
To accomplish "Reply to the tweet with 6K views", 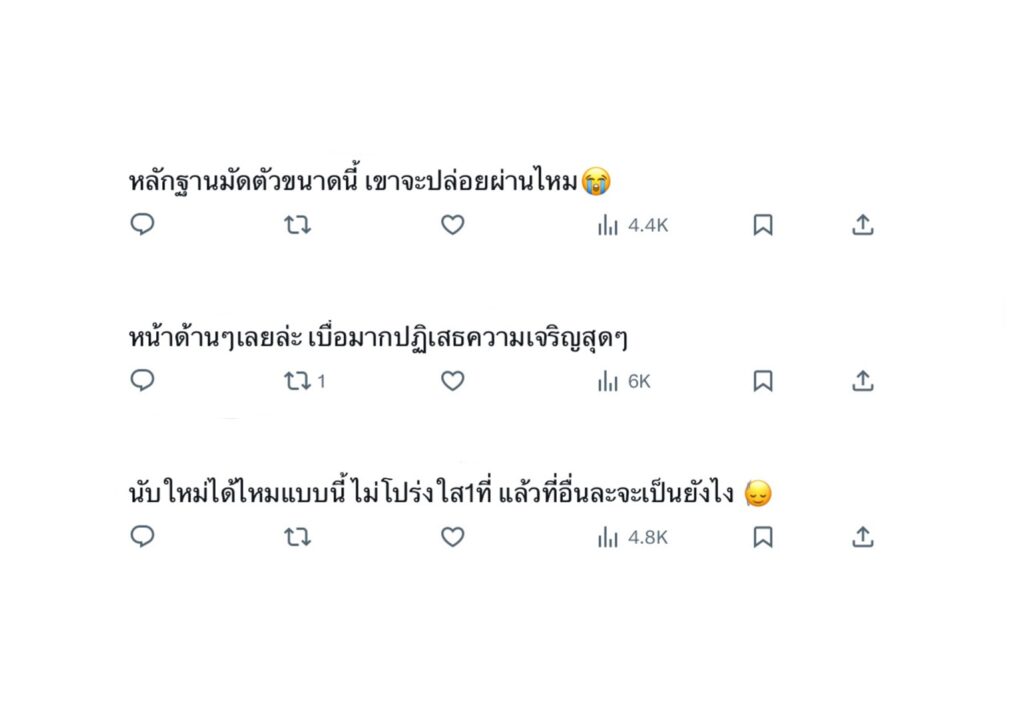I will pos(143,381).
